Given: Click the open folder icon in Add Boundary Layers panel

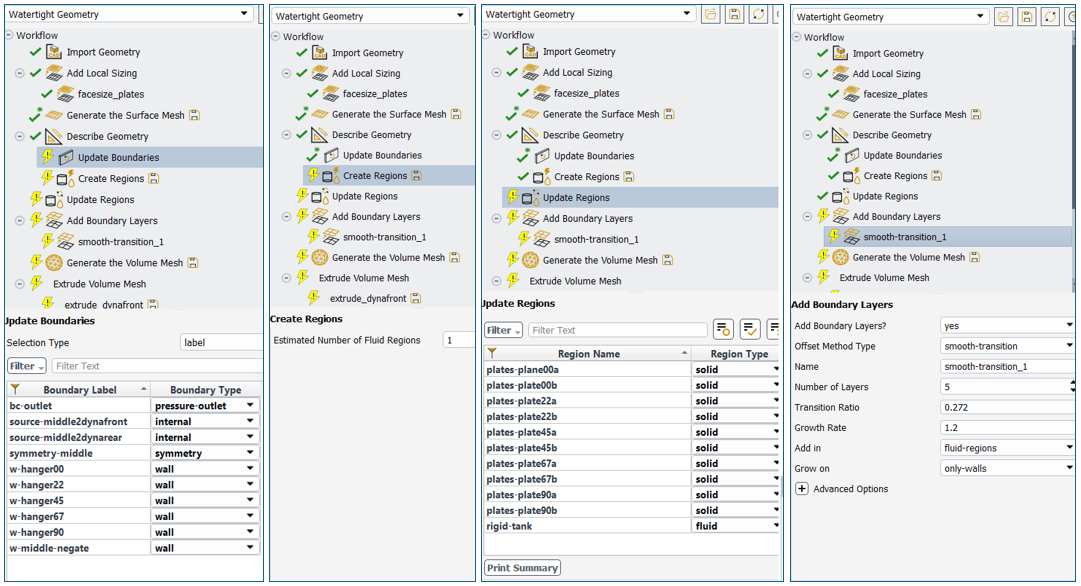Looking at the screenshot, I should click(x=1004, y=17).
